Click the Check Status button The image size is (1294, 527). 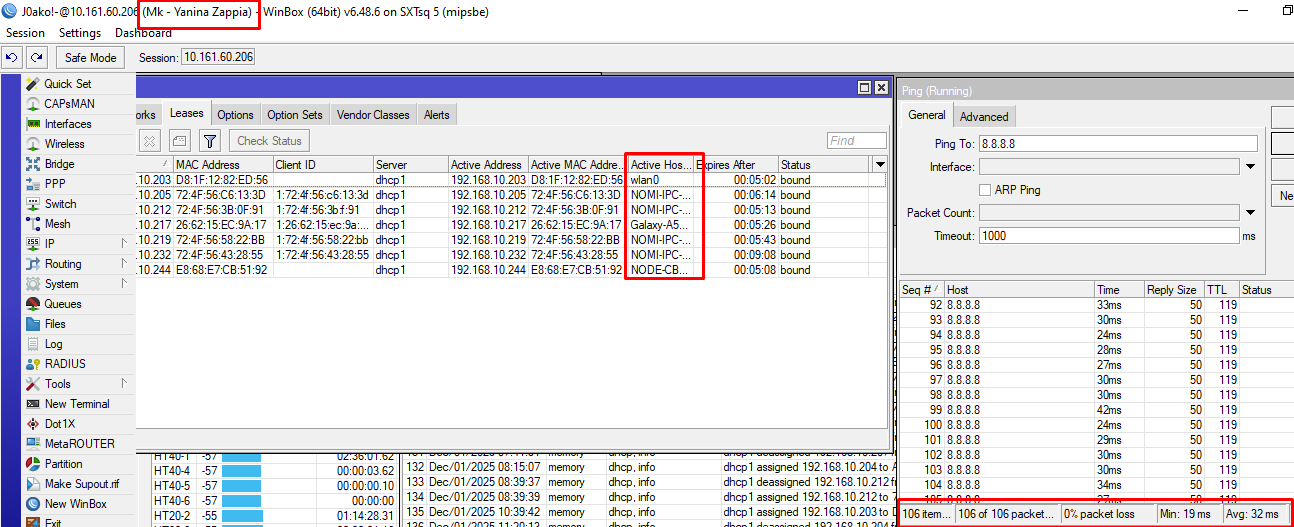coord(269,141)
